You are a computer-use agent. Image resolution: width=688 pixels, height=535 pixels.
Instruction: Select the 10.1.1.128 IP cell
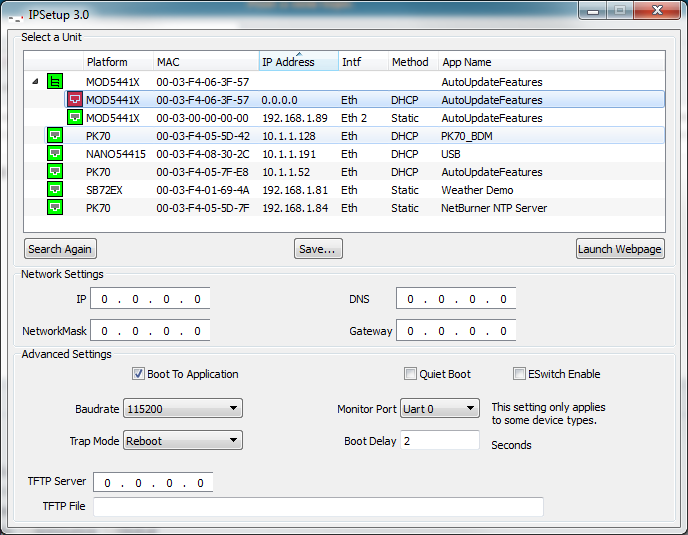click(x=289, y=136)
